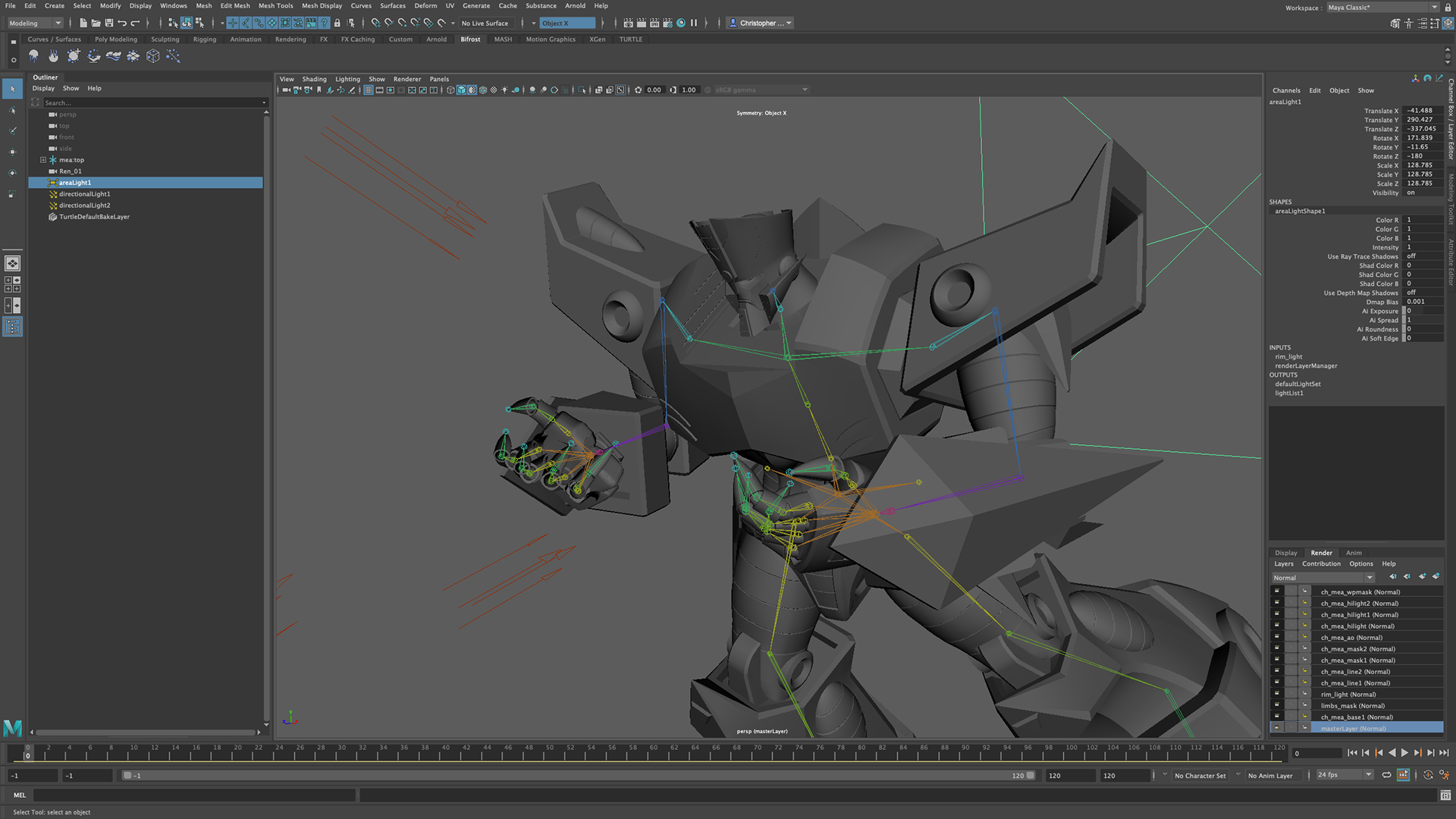Click the lock selection padlock icon
1456x819 pixels.
click(x=337, y=24)
